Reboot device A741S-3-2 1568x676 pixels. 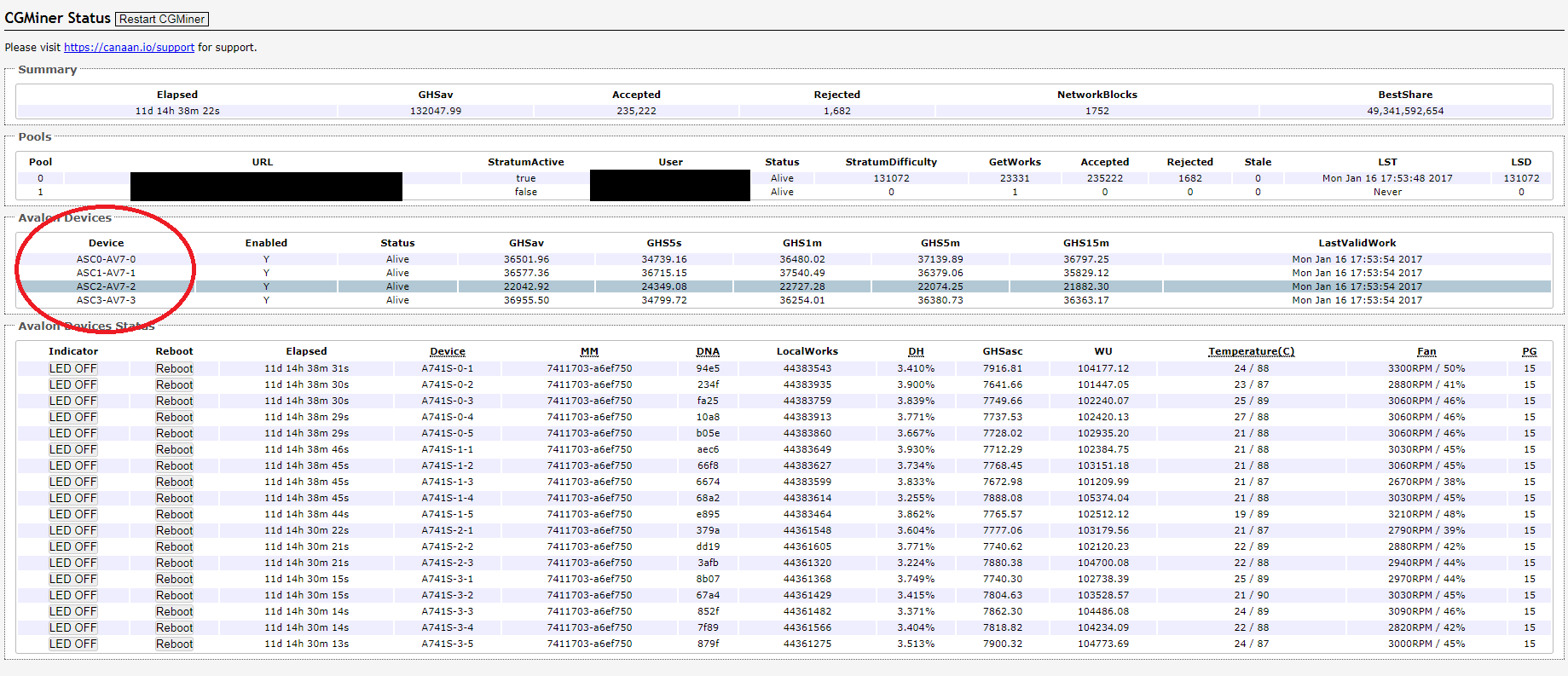pyautogui.click(x=174, y=595)
